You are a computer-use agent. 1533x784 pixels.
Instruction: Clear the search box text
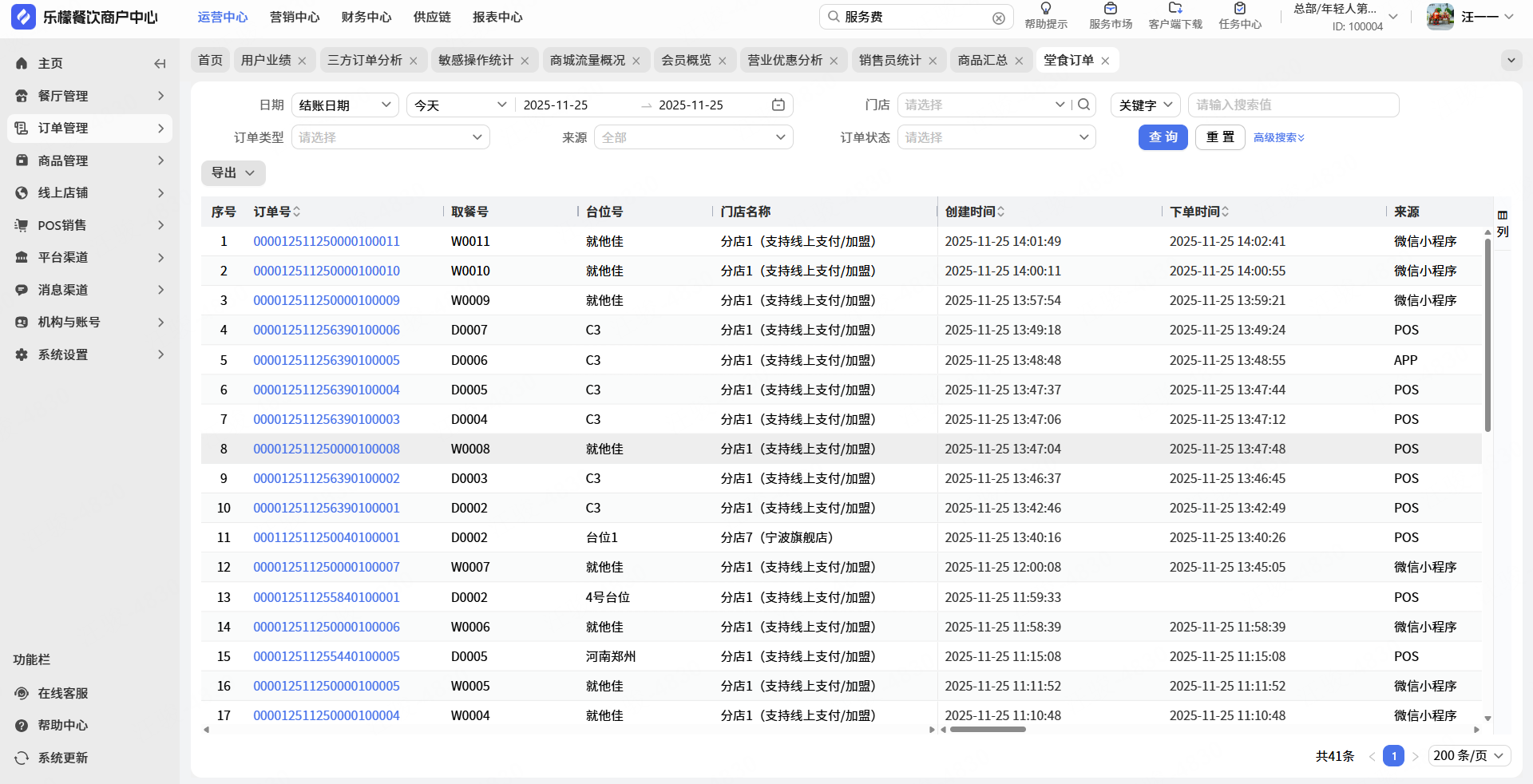coord(999,18)
